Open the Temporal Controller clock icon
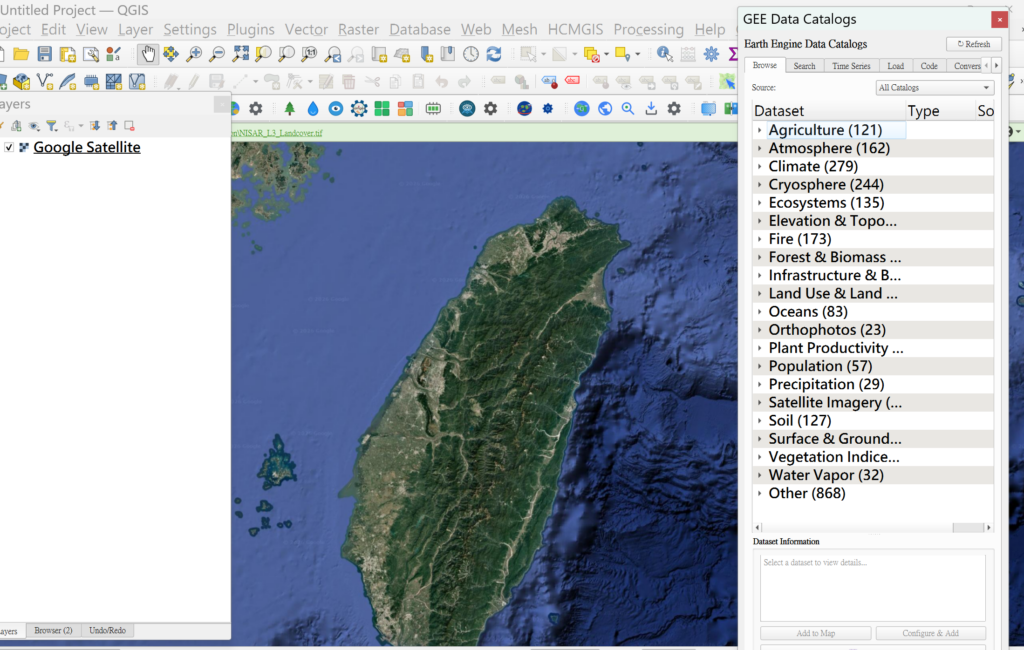This screenshot has width=1024, height=650. pos(470,54)
